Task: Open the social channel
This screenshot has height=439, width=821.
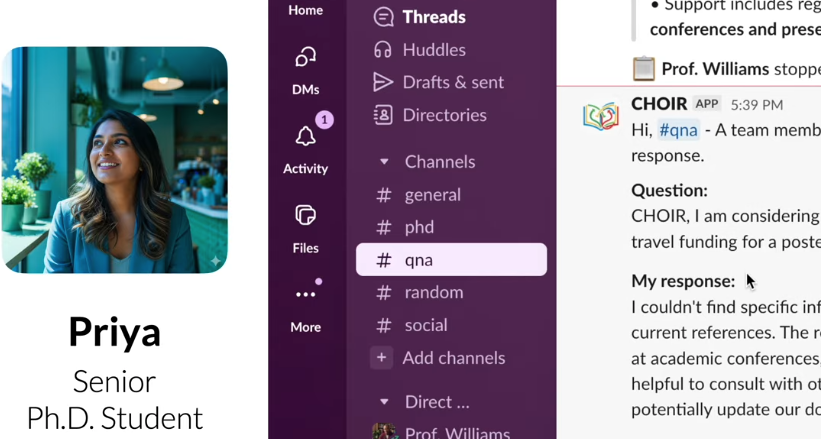Action: tap(425, 325)
